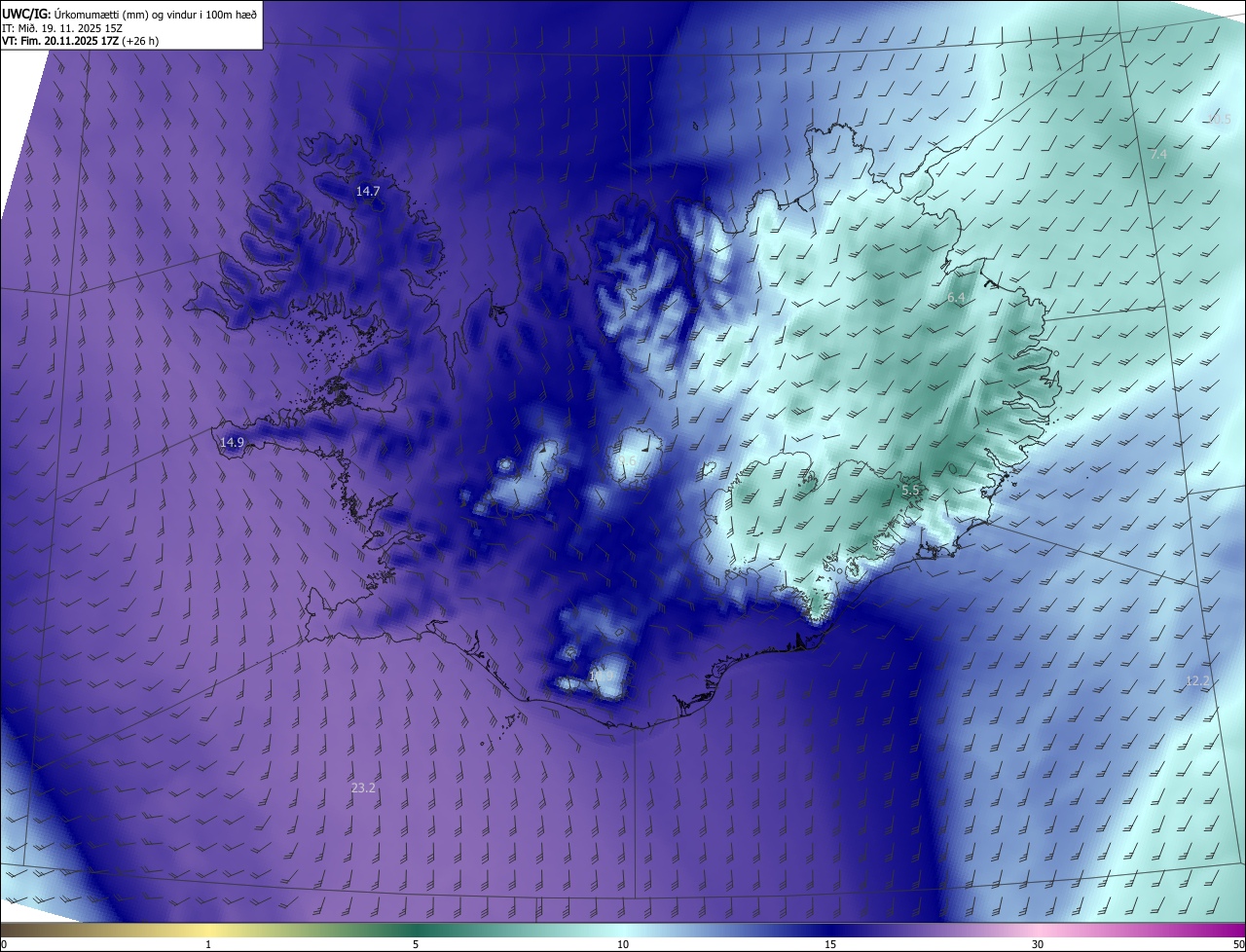This screenshot has width=1246, height=952.
Task: Click the 14.7 value over the Westfjords
Action: pyautogui.click(x=367, y=192)
